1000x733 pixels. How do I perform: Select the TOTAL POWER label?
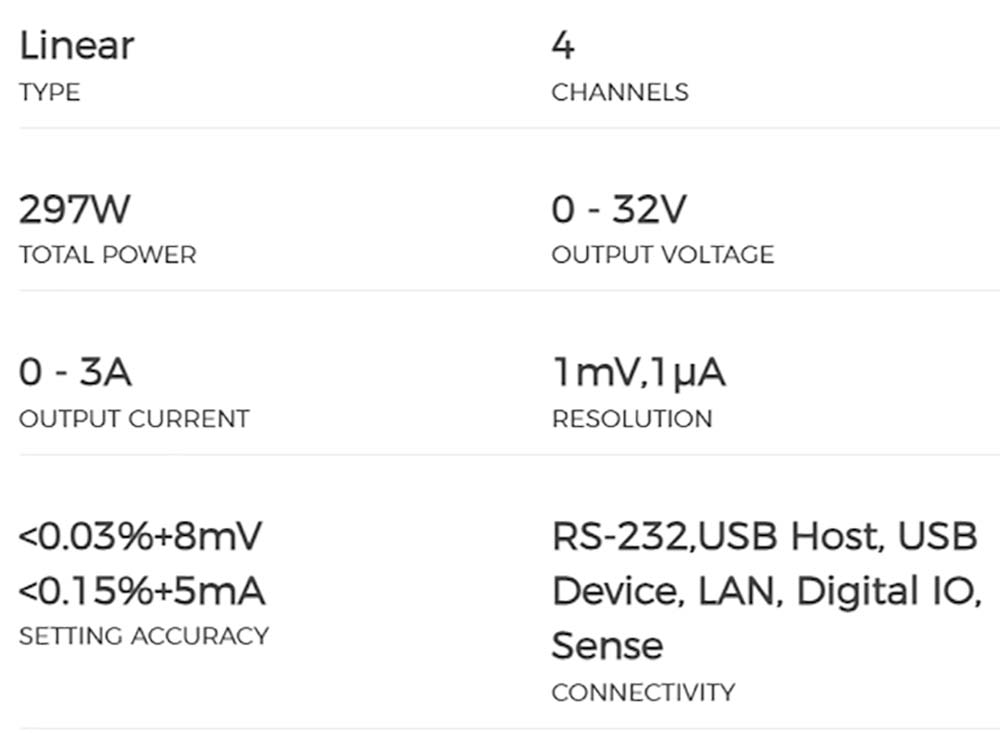pos(107,255)
